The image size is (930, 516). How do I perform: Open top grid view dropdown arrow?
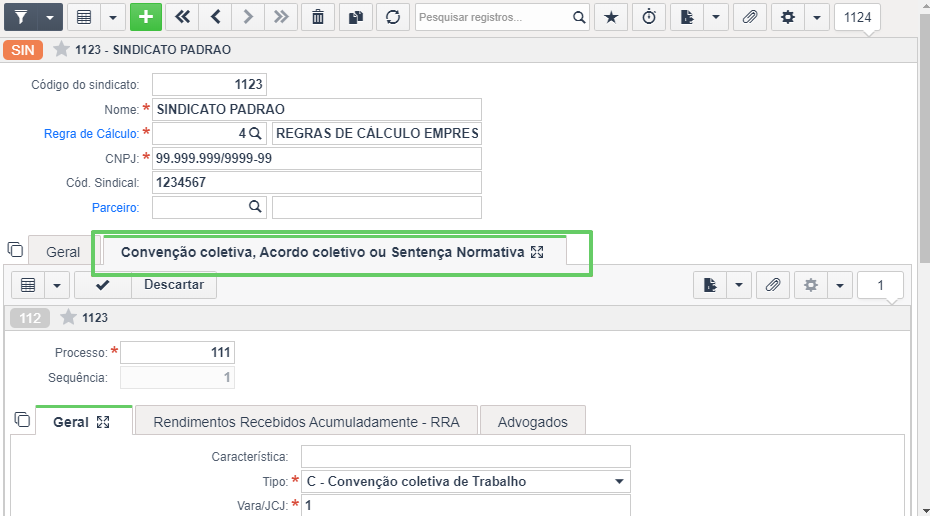(x=113, y=17)
